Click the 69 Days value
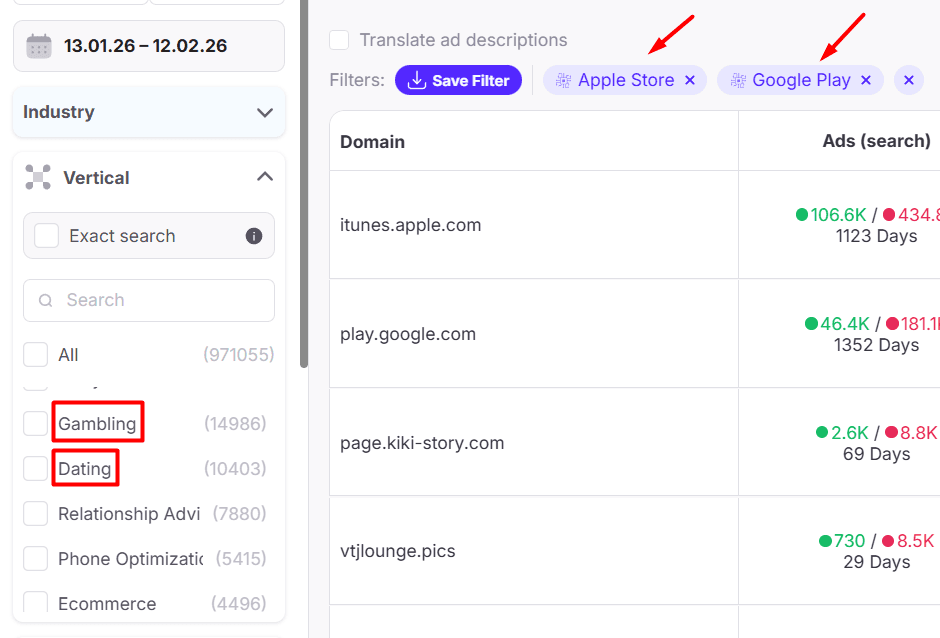 point(876,455)
